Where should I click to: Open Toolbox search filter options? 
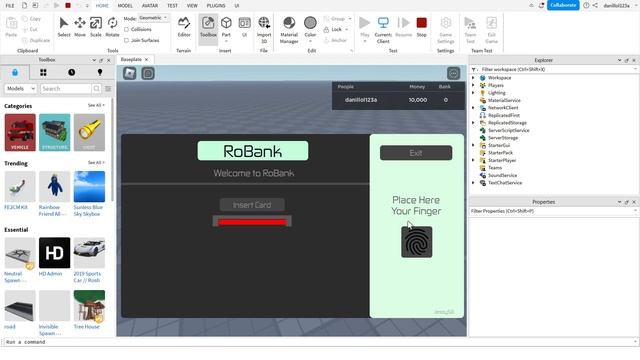click(108, 89)
